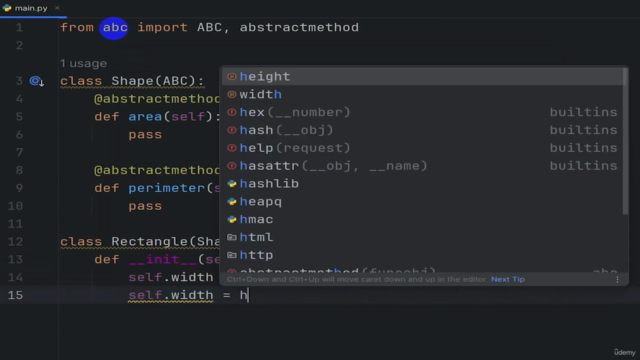Click the builtins label beside hasattr
Screen dimensions: 640x360
(583, 166)
